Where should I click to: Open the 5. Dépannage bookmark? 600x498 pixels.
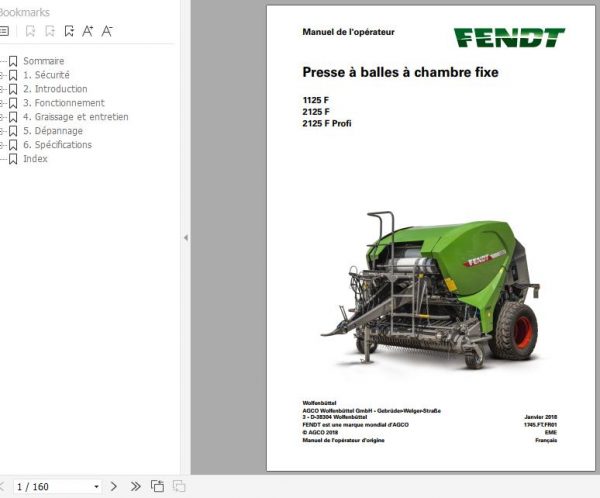pyautogui.click(x=53, y=131)
